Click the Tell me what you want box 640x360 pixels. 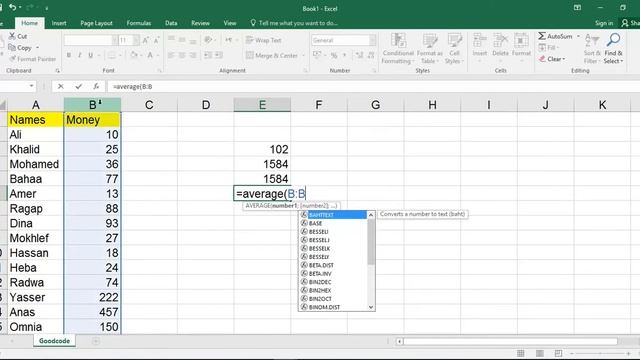294,23
